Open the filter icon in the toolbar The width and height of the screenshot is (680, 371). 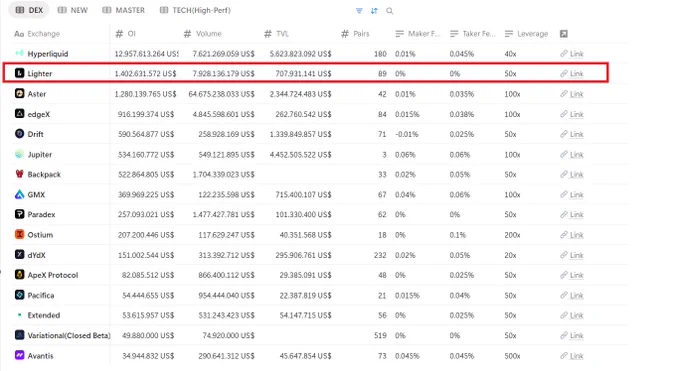click(359, 11)
